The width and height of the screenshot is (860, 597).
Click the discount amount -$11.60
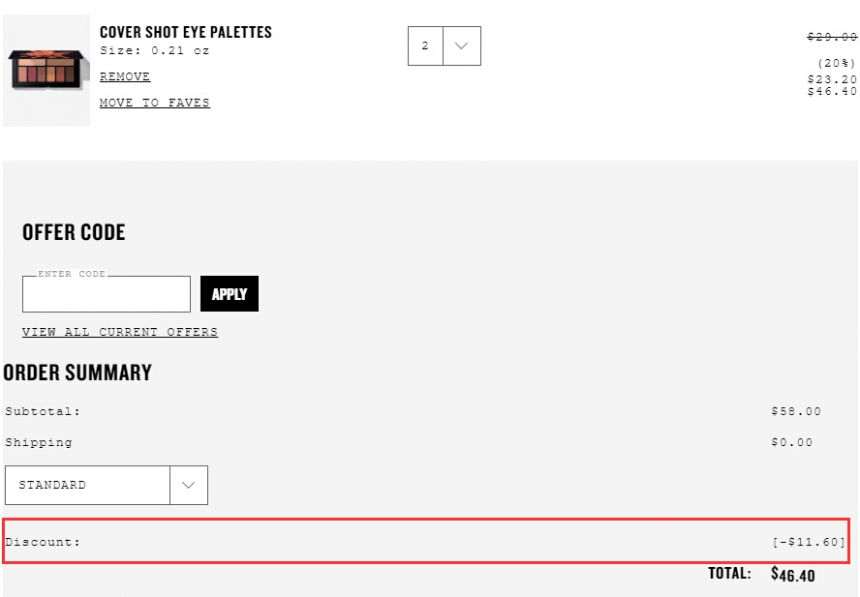[808, 542]
